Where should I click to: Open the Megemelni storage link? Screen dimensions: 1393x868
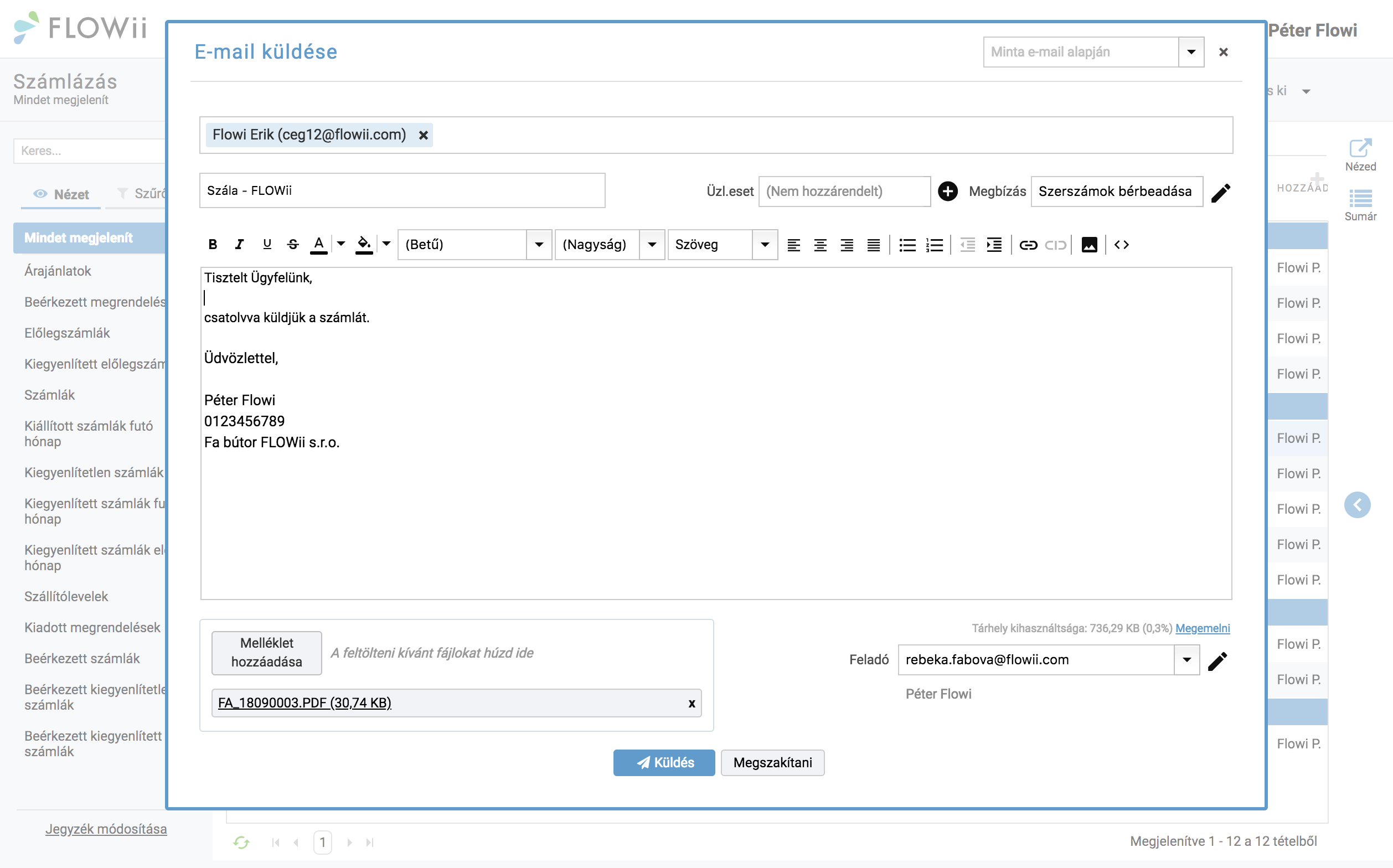1203,628
